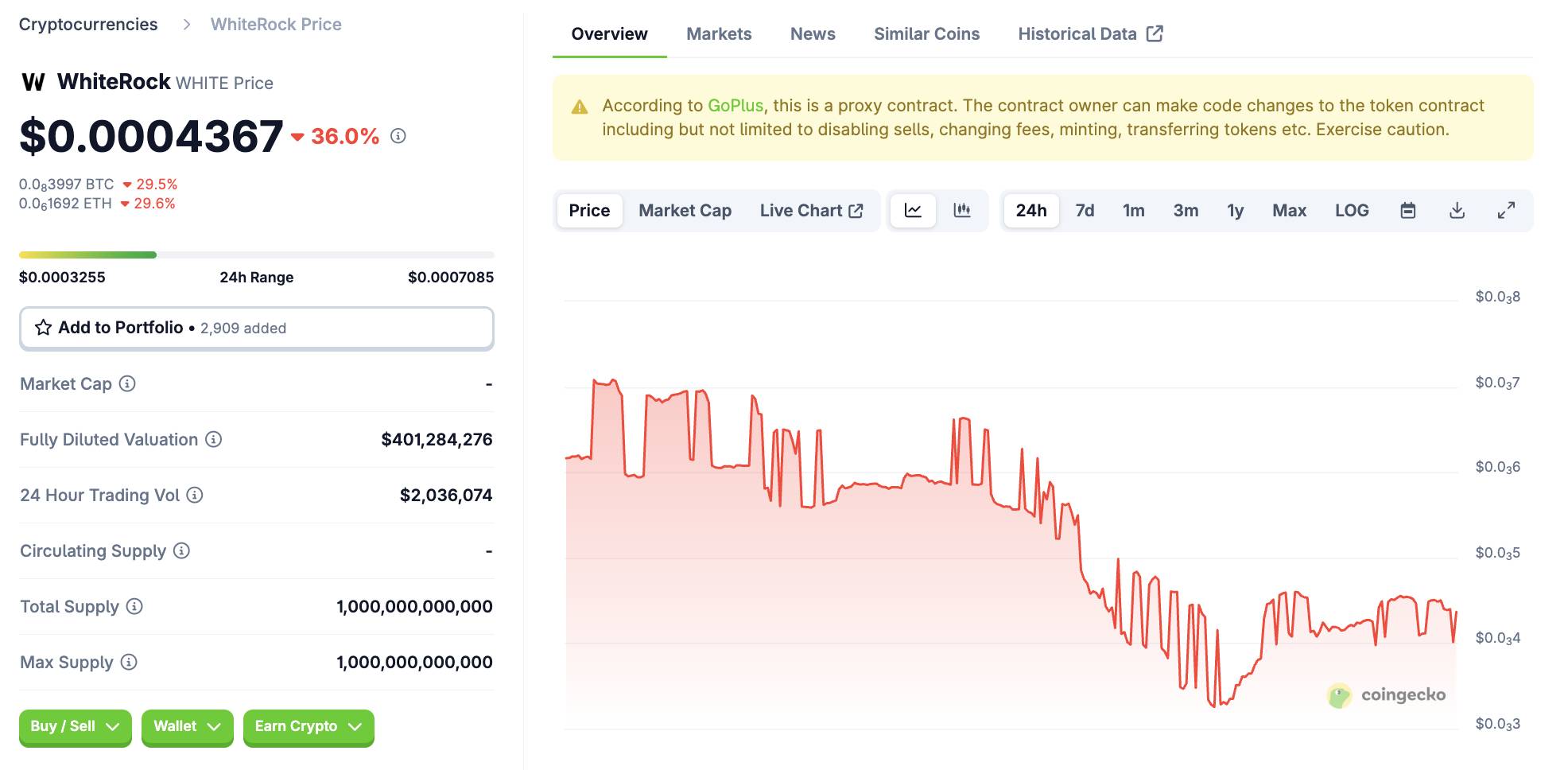
Task: Open the calendar date range picker icon
Action: coord(1408,211)
